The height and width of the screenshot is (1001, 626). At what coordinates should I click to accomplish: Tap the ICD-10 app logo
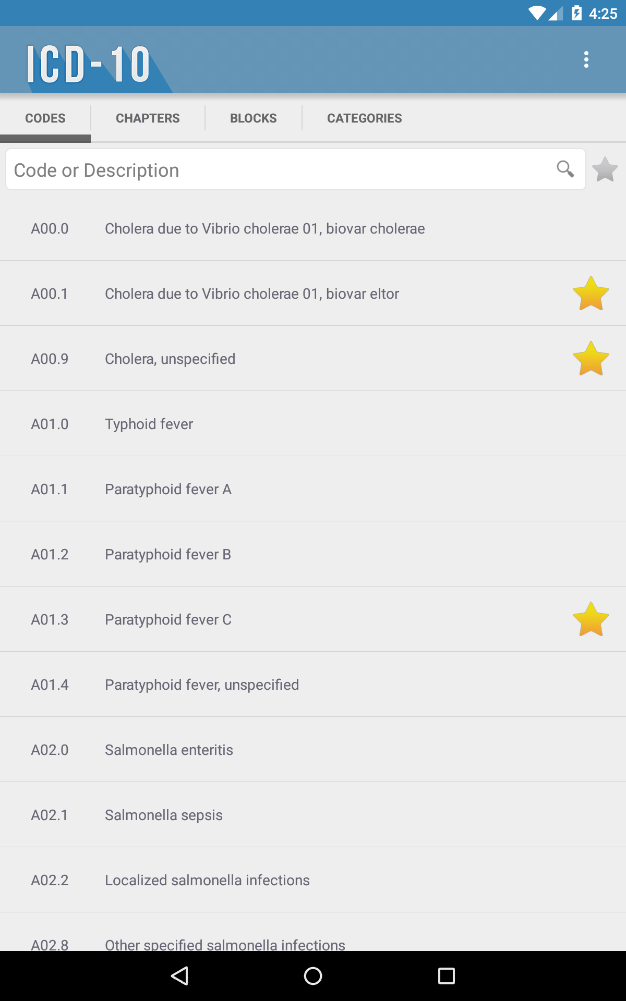coord(90,65)
